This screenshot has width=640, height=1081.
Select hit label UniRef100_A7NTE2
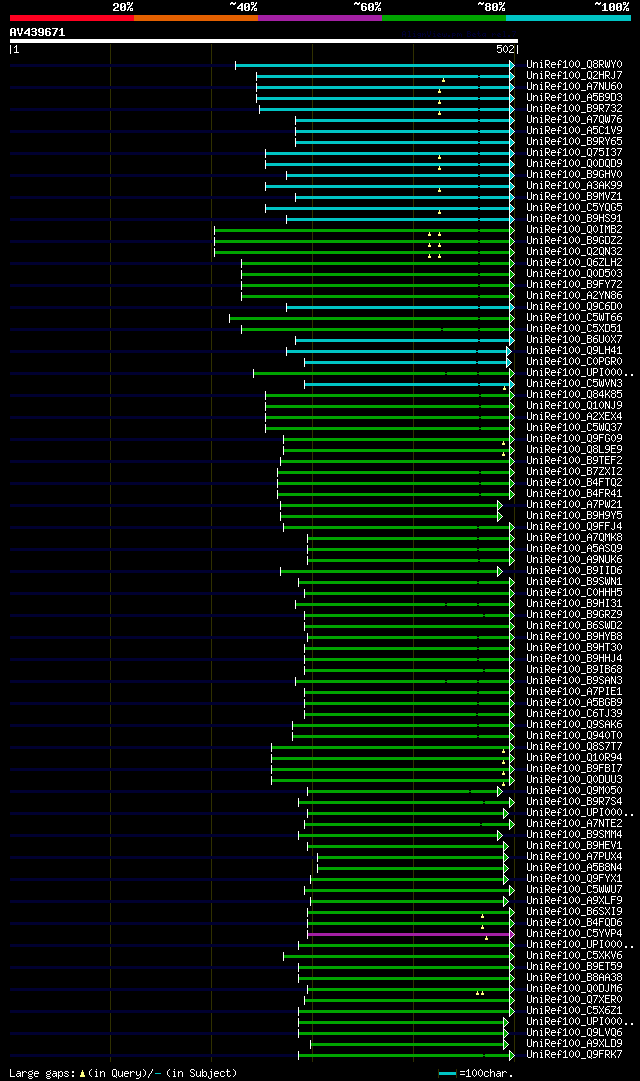coord(574,825)
